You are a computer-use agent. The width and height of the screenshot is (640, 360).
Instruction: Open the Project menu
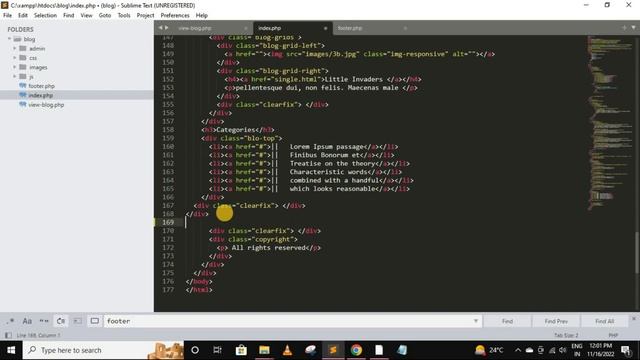click(x=145, y=15)
